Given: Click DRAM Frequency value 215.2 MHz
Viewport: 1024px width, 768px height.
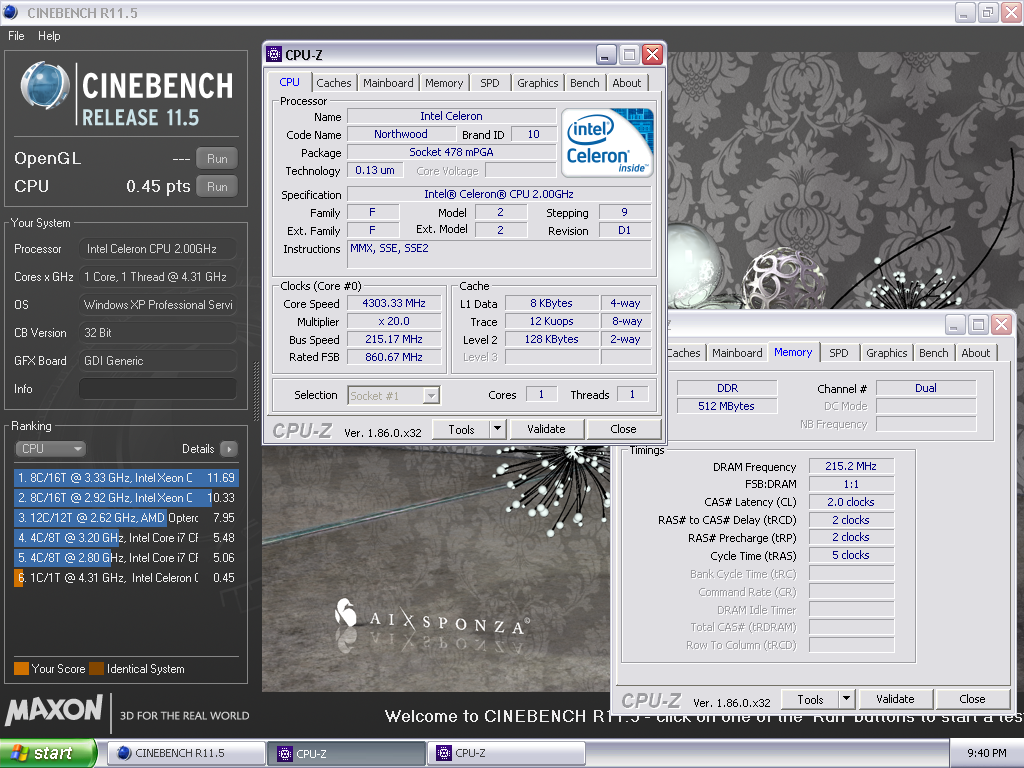Looking at the screenshot, I should [x=851, y=466].
